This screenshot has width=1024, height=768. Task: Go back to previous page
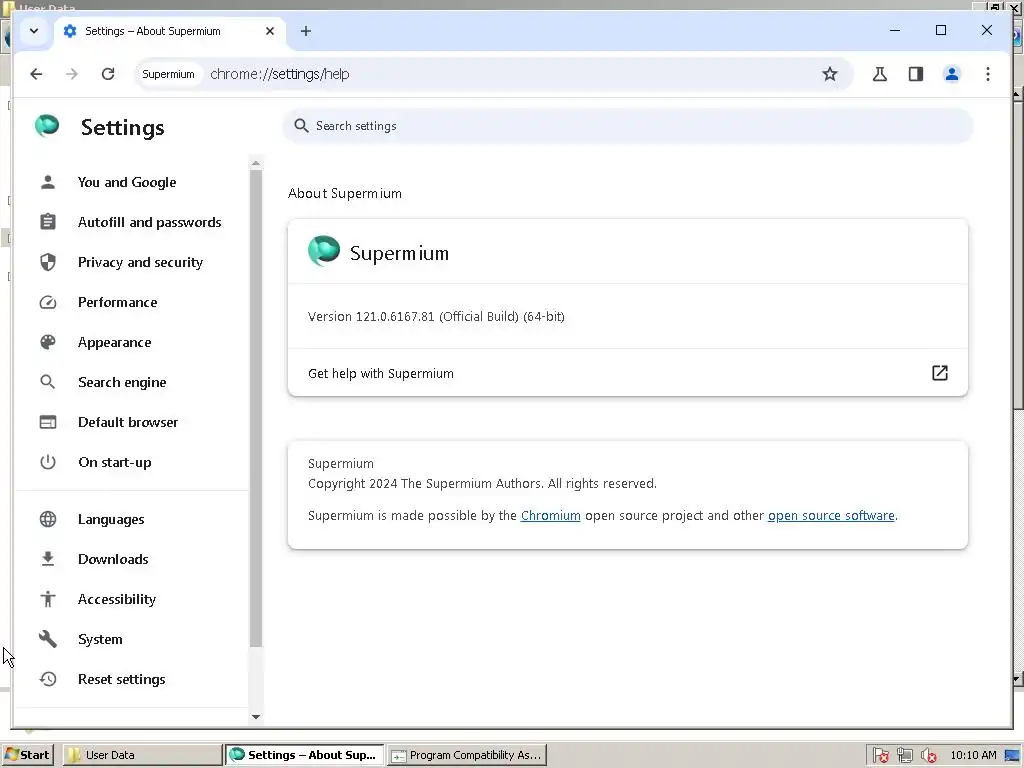tap(36, 74)
